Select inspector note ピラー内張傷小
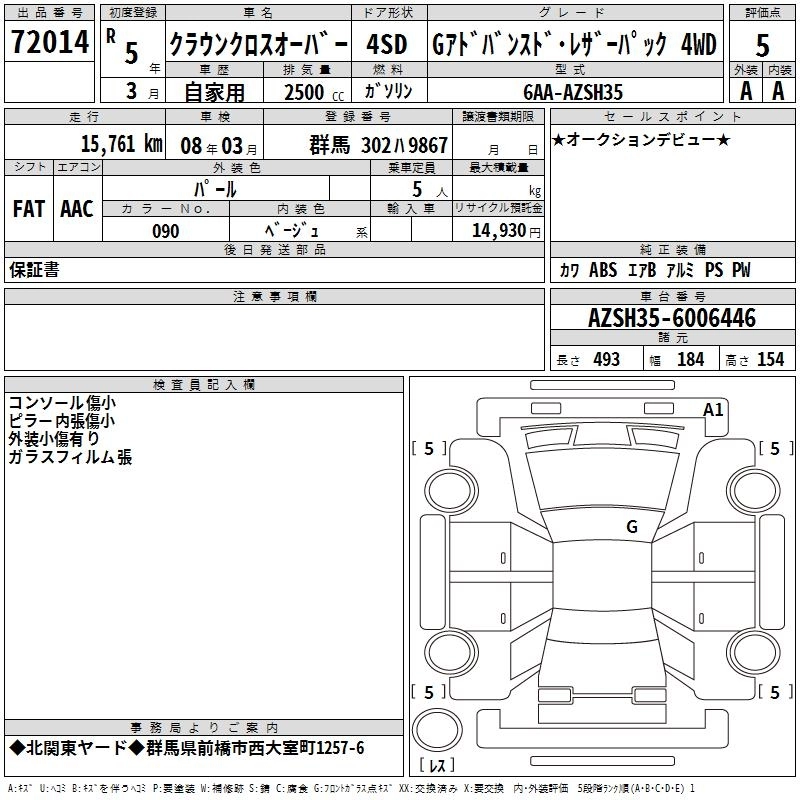Image resolution: width=800 pixels, height=800 pixels. (x=62, y=420)
